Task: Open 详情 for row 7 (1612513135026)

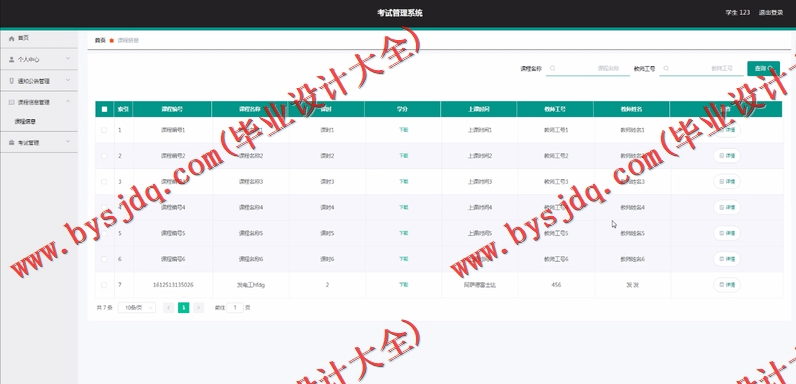Action: click(x=727, y=285)
